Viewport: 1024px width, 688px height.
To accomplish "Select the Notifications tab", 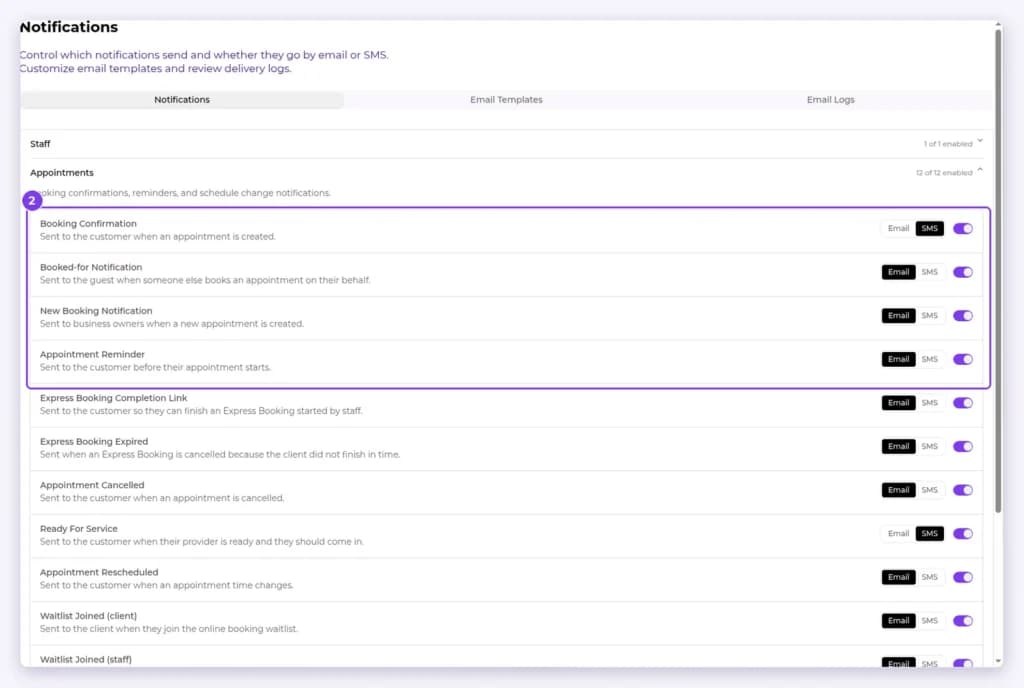I will 182,100.
